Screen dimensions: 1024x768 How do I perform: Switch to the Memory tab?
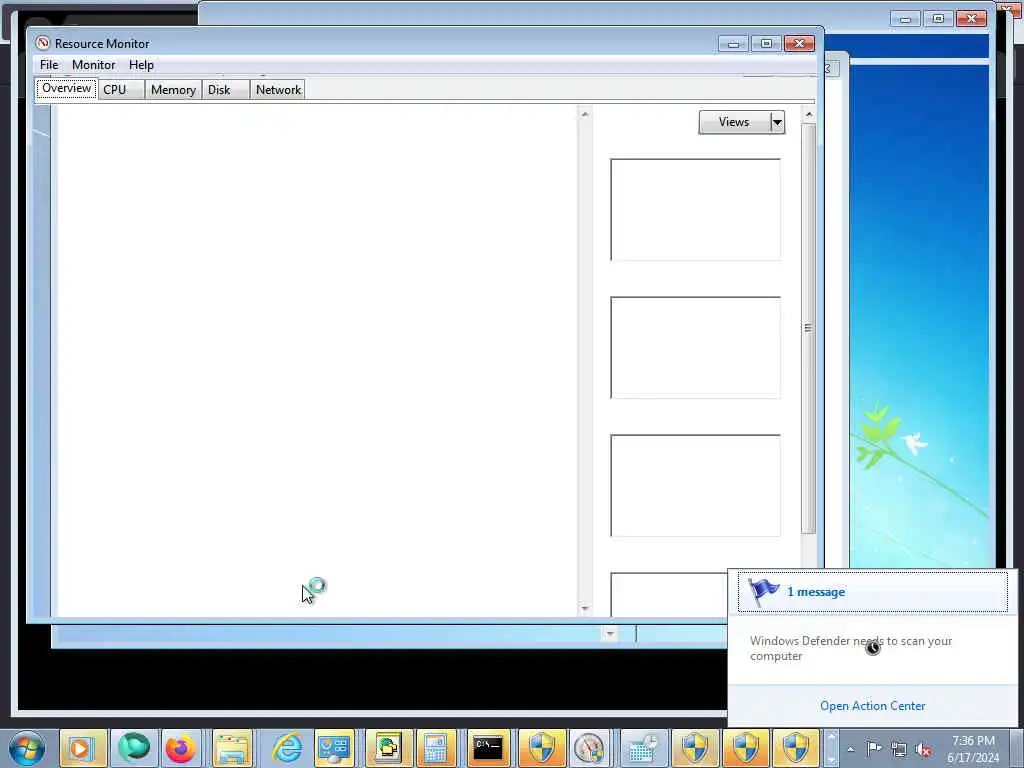(x=173, y=89)
